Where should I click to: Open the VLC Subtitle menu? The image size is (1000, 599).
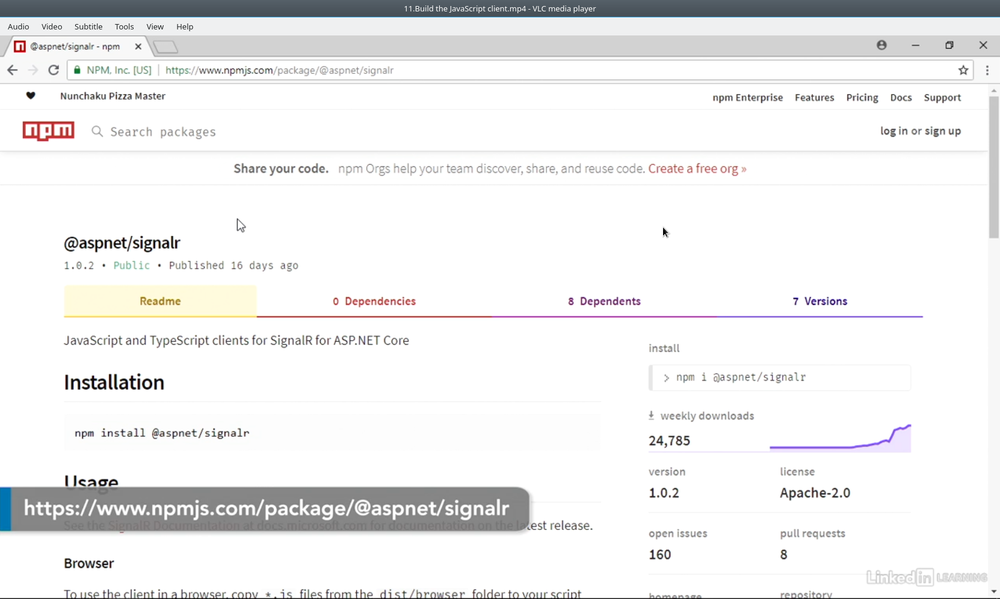88,27
